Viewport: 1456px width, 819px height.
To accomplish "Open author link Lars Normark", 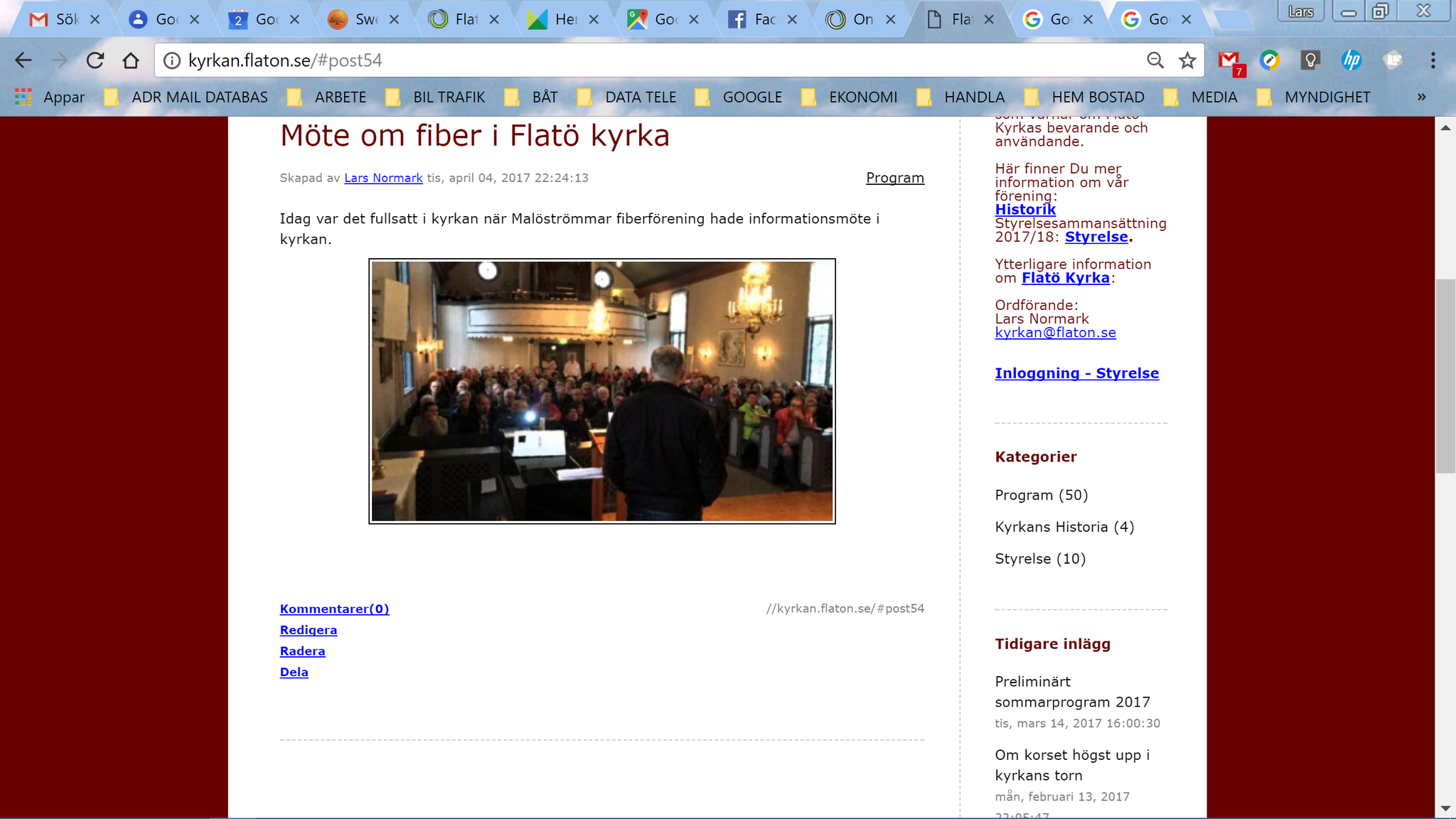I will click(x=383, y=178).
